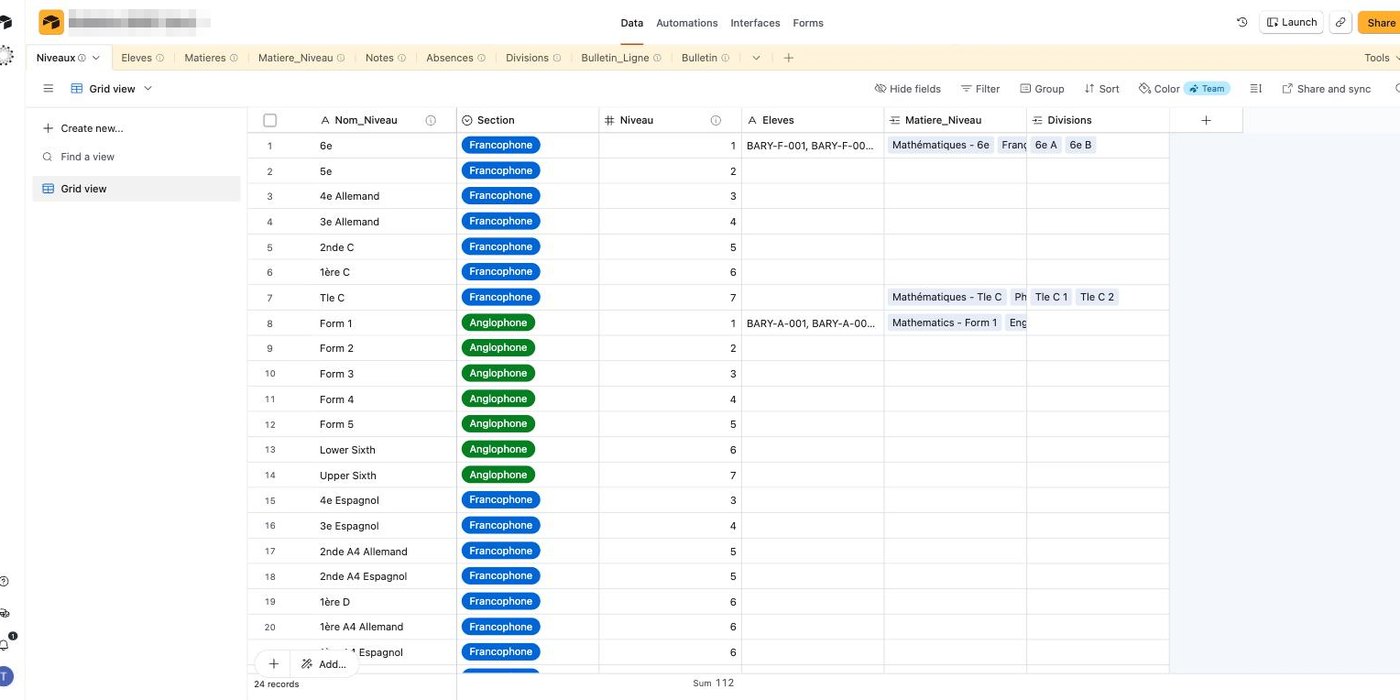Click the Add... button with wand icon
The image size is (1400, 700).
pos(324,664)
